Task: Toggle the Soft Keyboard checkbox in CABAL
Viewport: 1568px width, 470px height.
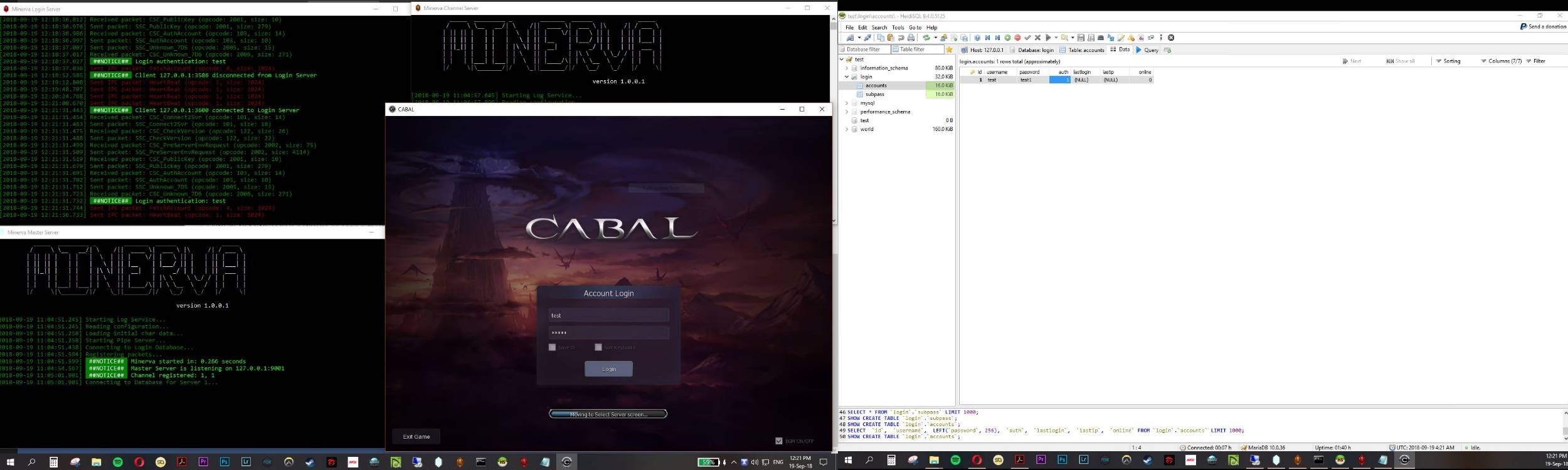Action: pyautogui.click(x=598, y=347)
